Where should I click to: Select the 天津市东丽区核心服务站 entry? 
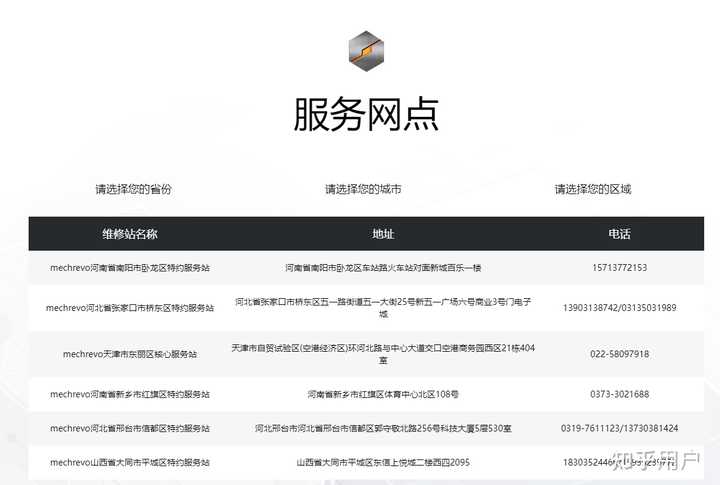coord(130,354)
